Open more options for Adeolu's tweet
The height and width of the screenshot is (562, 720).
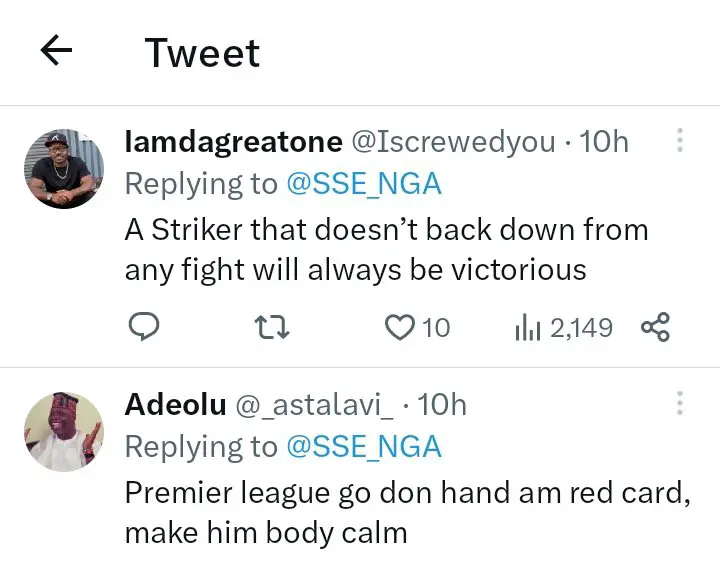point(680,403)
